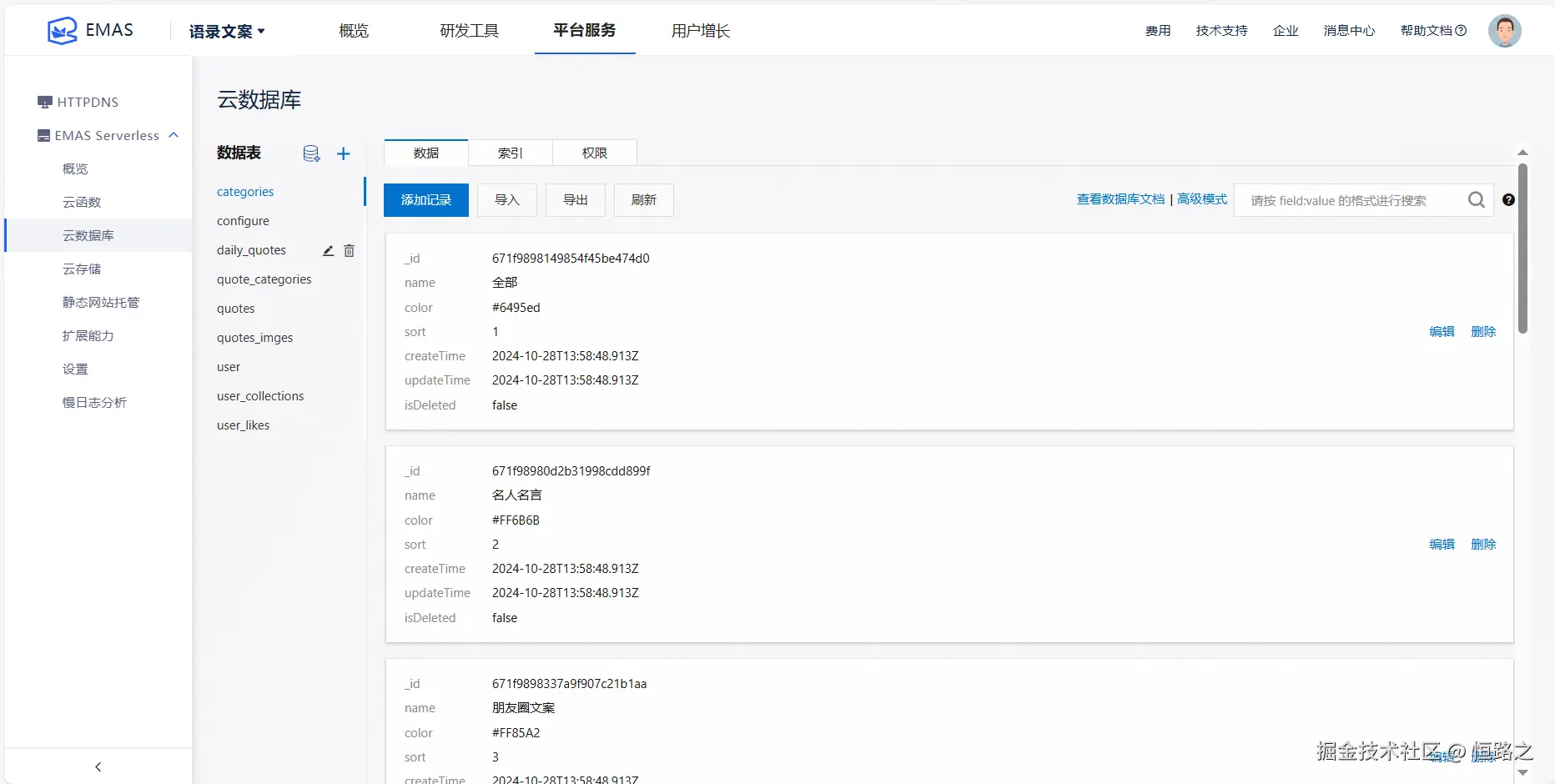1555x784 pixels.
Task: Click the search magnifier icon
Action: pyautogui.click(x=1476, y=200)
